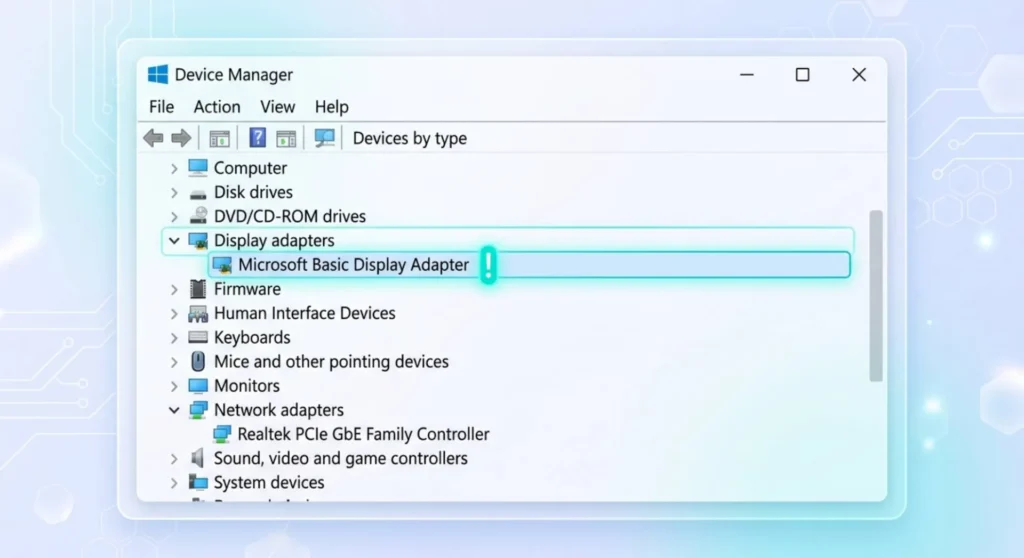Click the Monitors icon
This screenshot has height=558, width=1024.
point(198,386)
